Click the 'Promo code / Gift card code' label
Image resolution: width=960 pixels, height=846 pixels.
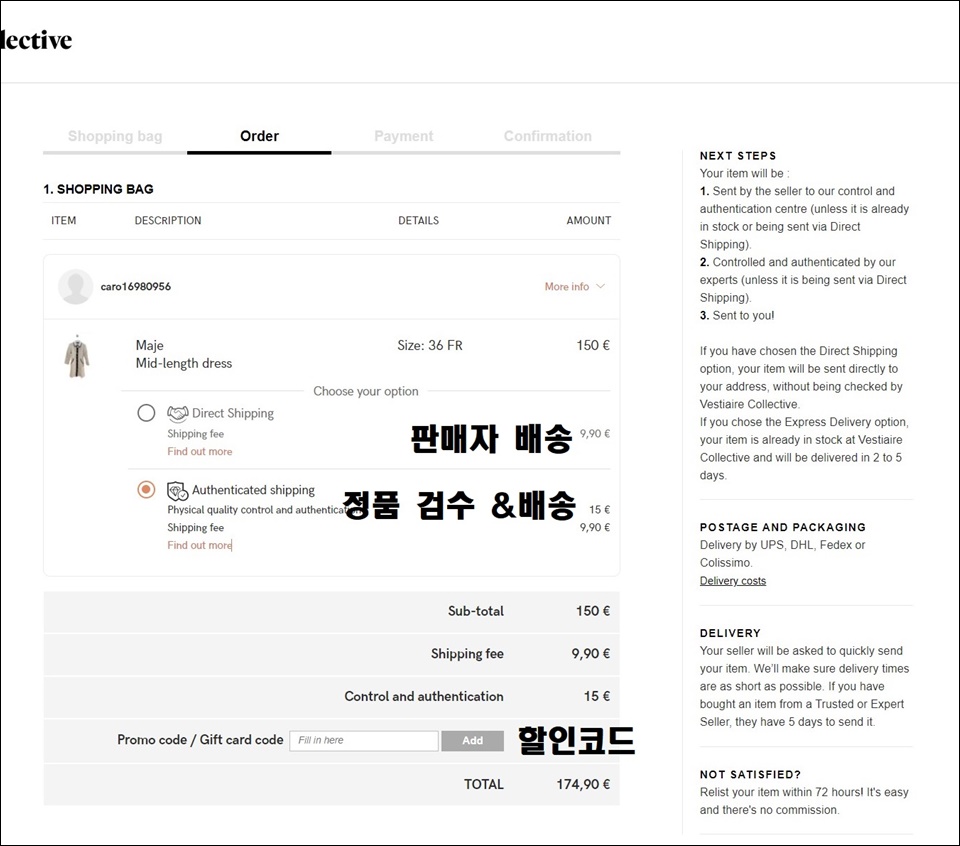[200, 740]
